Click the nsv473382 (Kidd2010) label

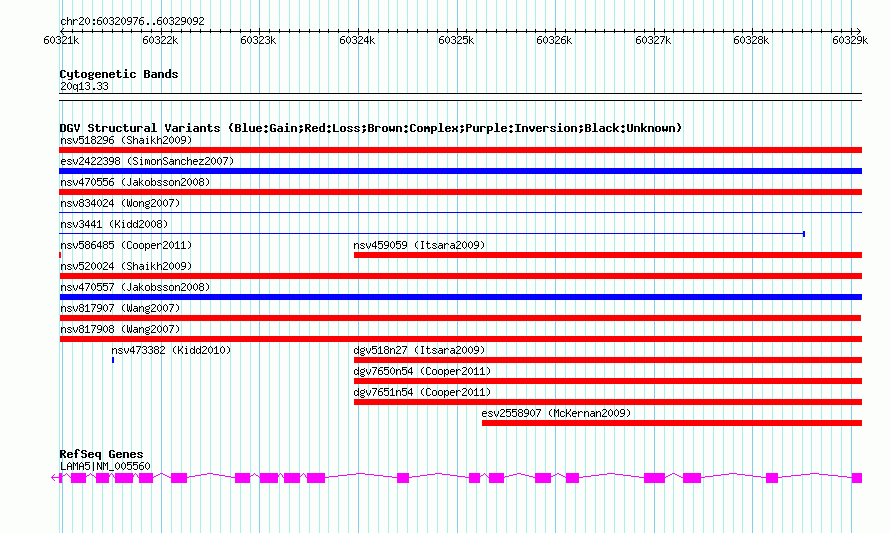click(171, 350)
